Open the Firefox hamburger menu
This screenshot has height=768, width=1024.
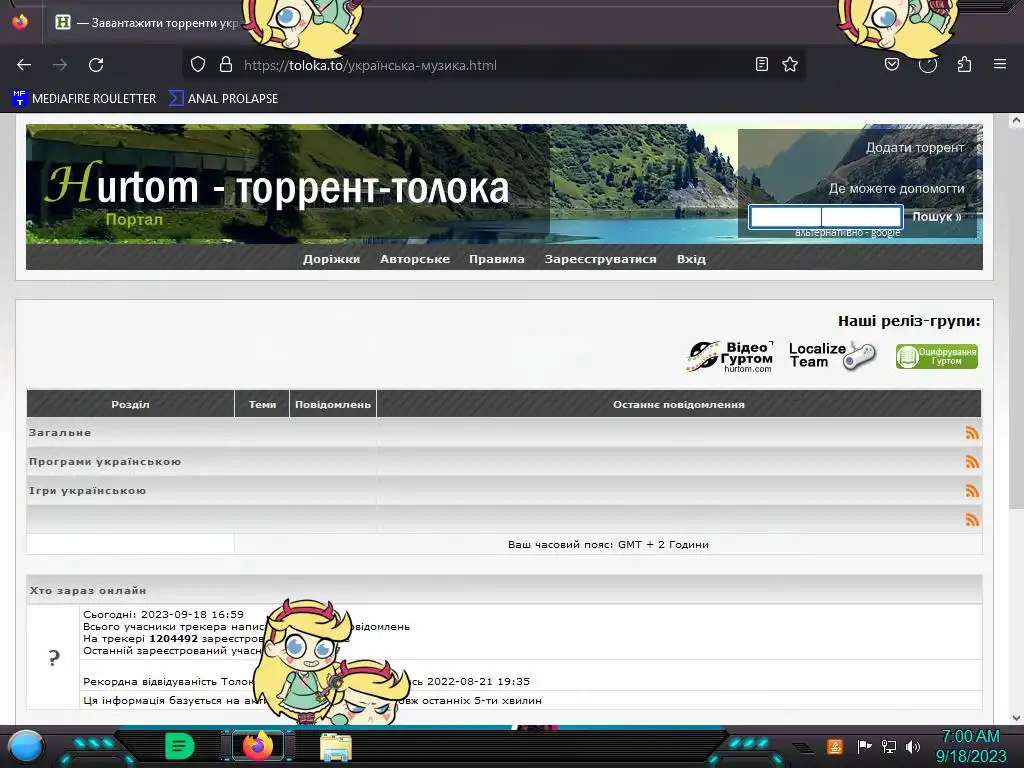click(x=1000, y=64)
